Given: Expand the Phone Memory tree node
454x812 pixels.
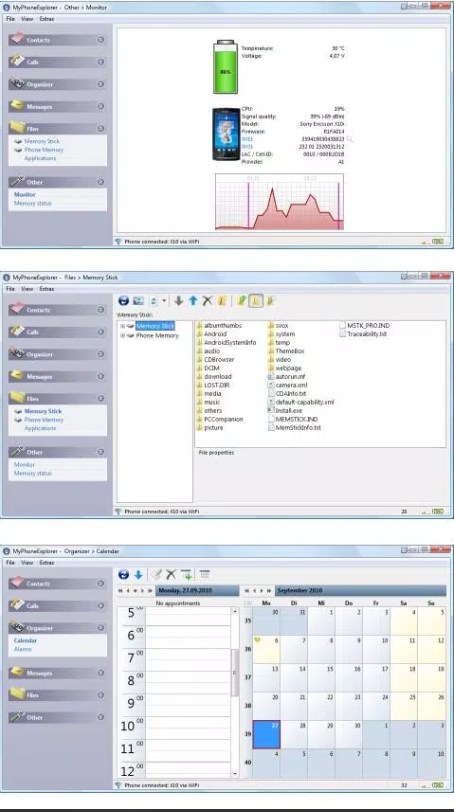Looking at the screenshot, I should coord(123,336).
